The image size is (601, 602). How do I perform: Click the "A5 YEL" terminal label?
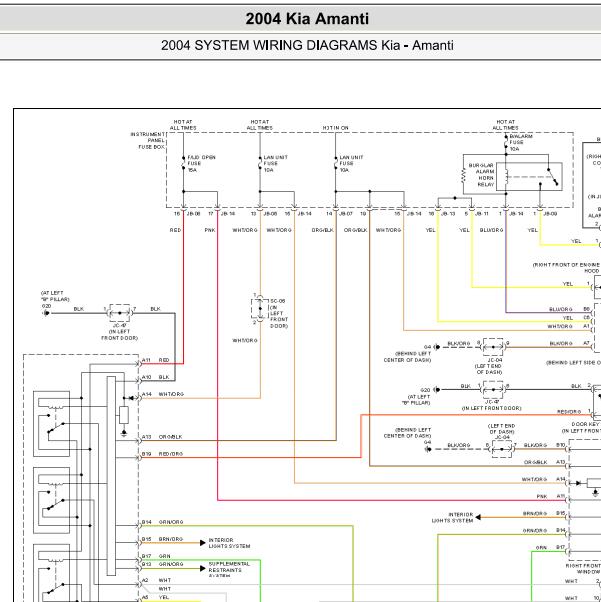(155, 598)
